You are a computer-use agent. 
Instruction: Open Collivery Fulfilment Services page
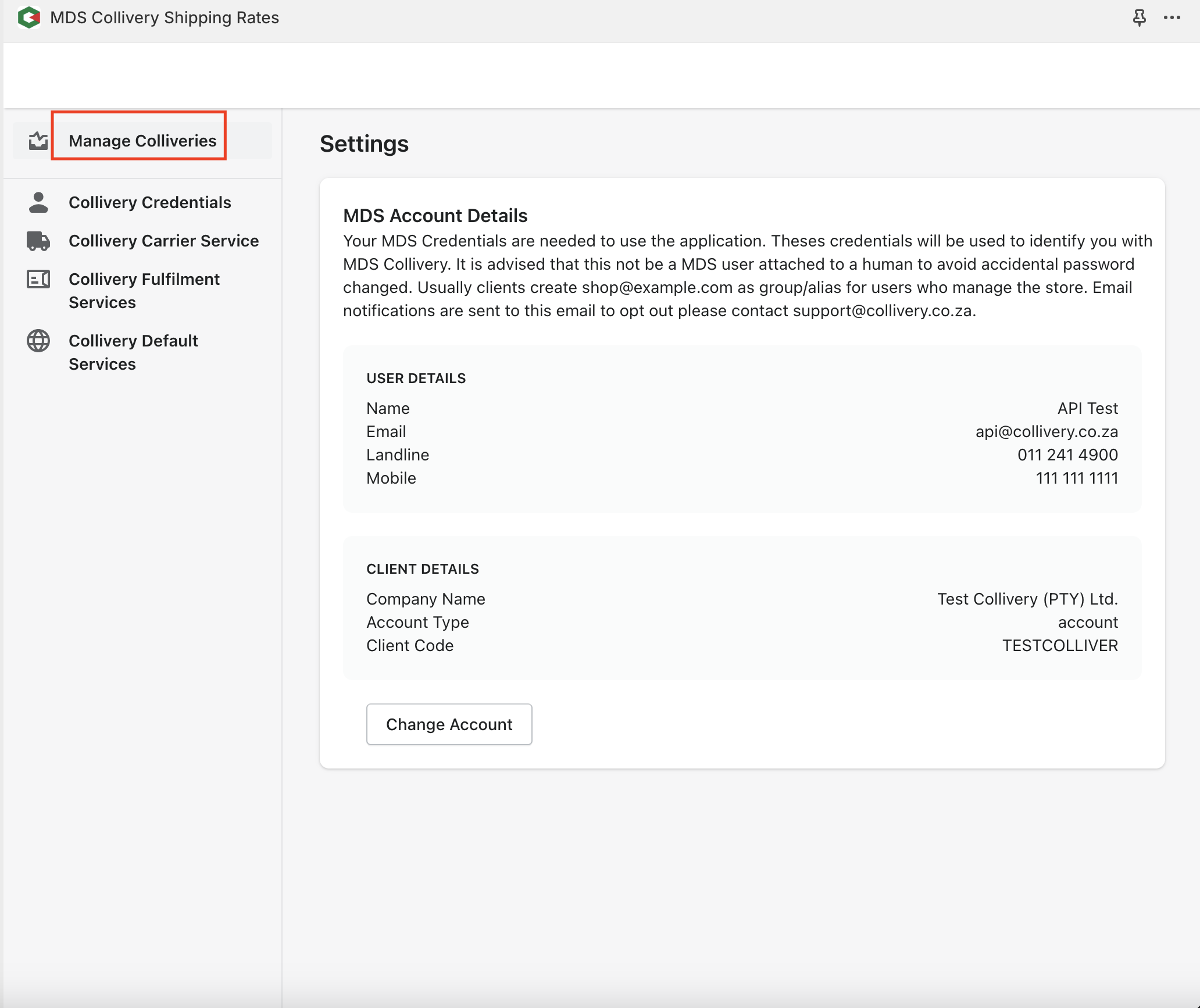144,291
